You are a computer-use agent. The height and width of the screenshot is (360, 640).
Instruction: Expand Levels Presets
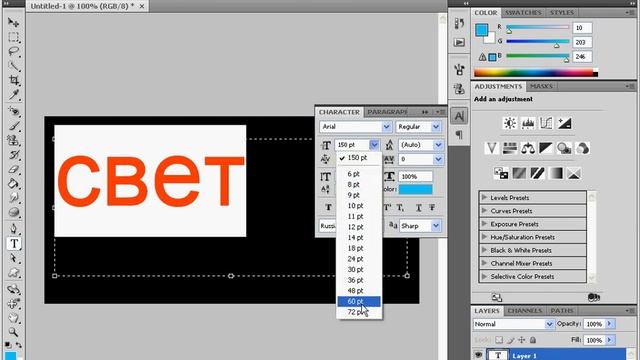[484, 198]
